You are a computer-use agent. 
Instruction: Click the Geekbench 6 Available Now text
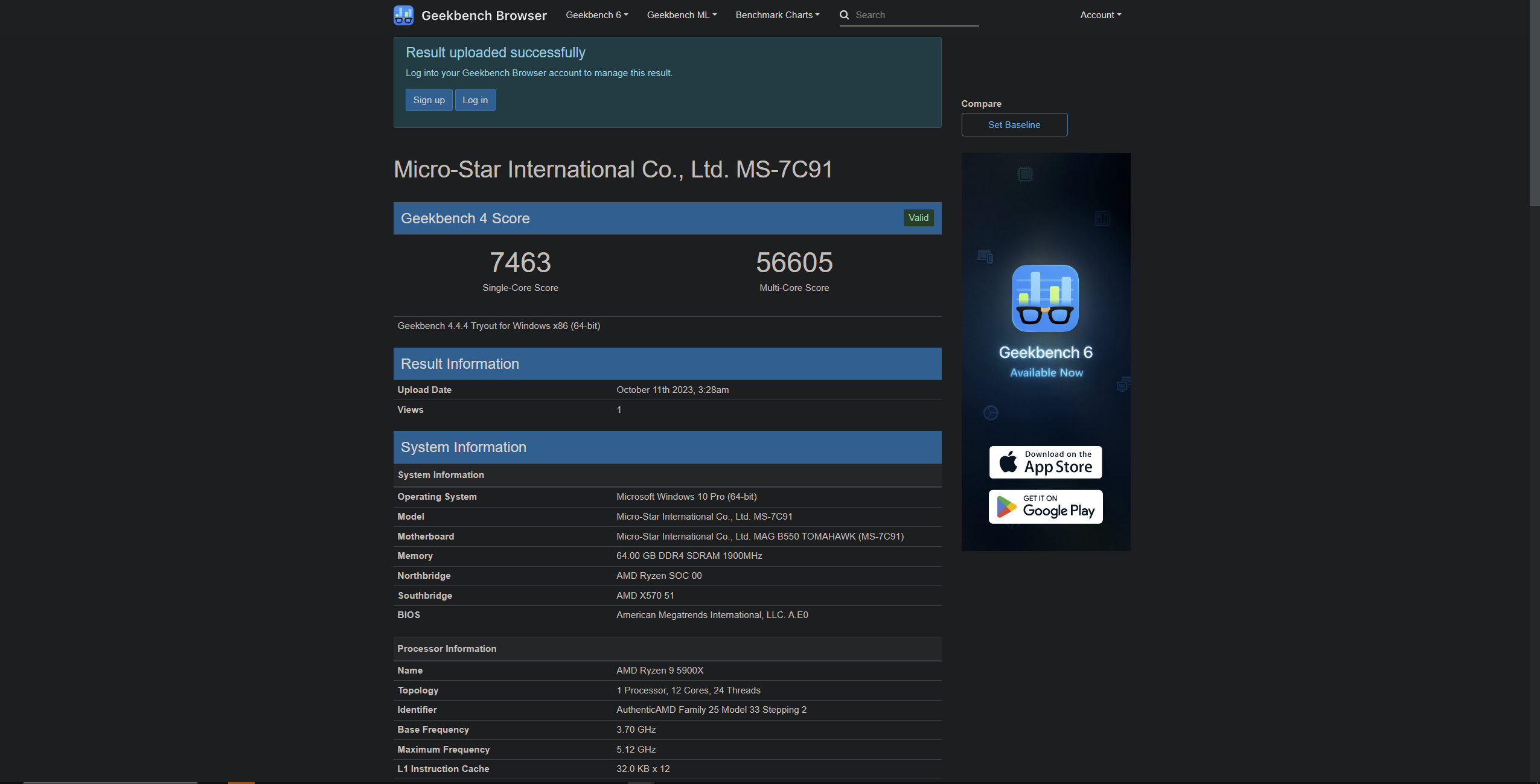(1046, 362)
